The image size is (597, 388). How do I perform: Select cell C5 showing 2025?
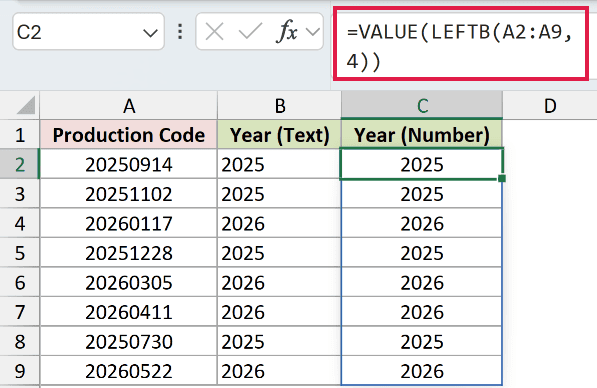tap(422, 253)
